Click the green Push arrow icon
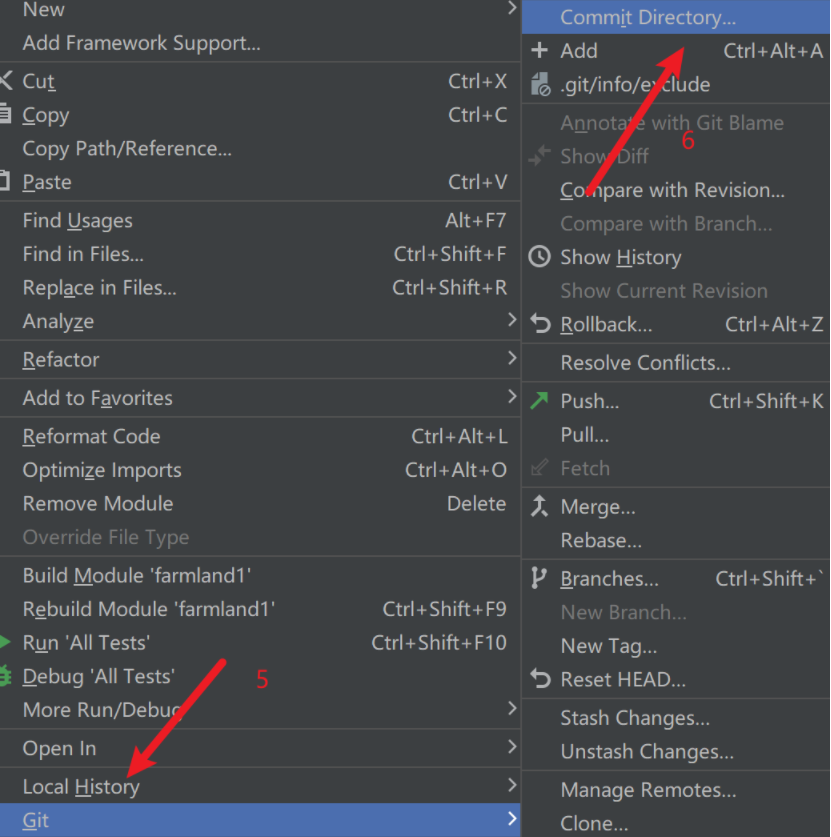This screenshot has height=837, width=831. coord(540,401)
